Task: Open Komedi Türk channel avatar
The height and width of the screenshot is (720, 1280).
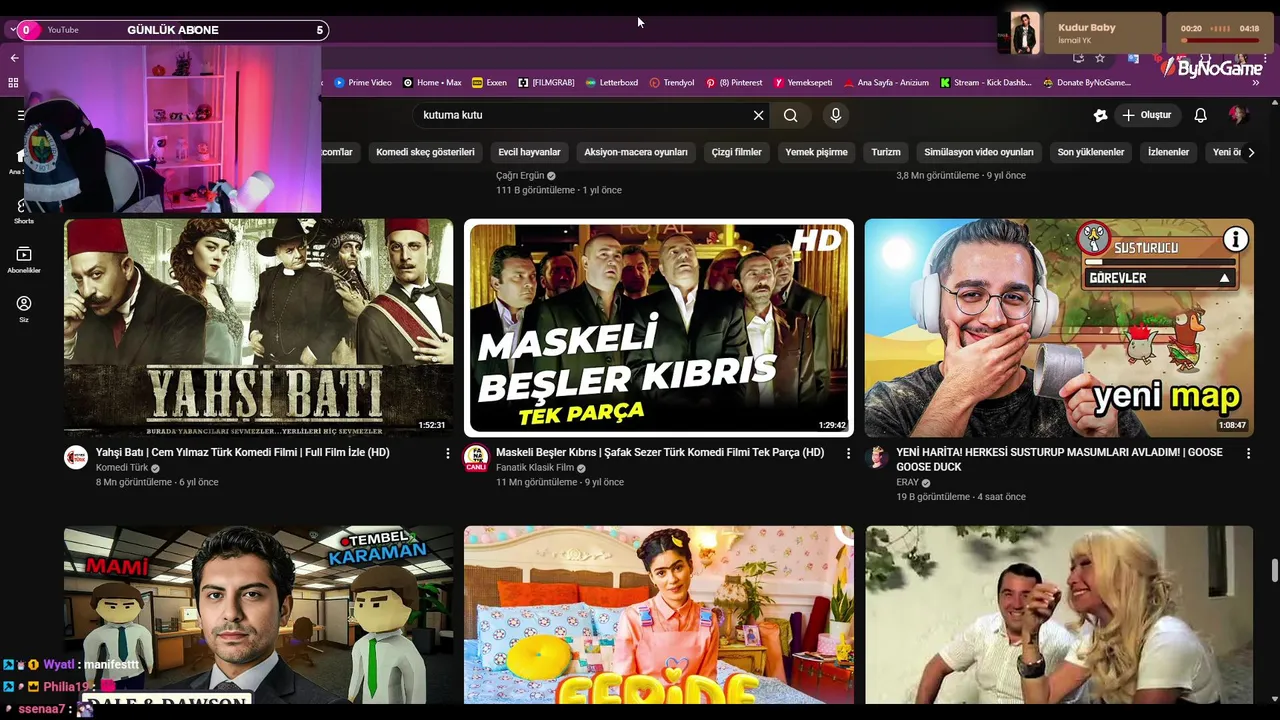Action: pos(76,458)
